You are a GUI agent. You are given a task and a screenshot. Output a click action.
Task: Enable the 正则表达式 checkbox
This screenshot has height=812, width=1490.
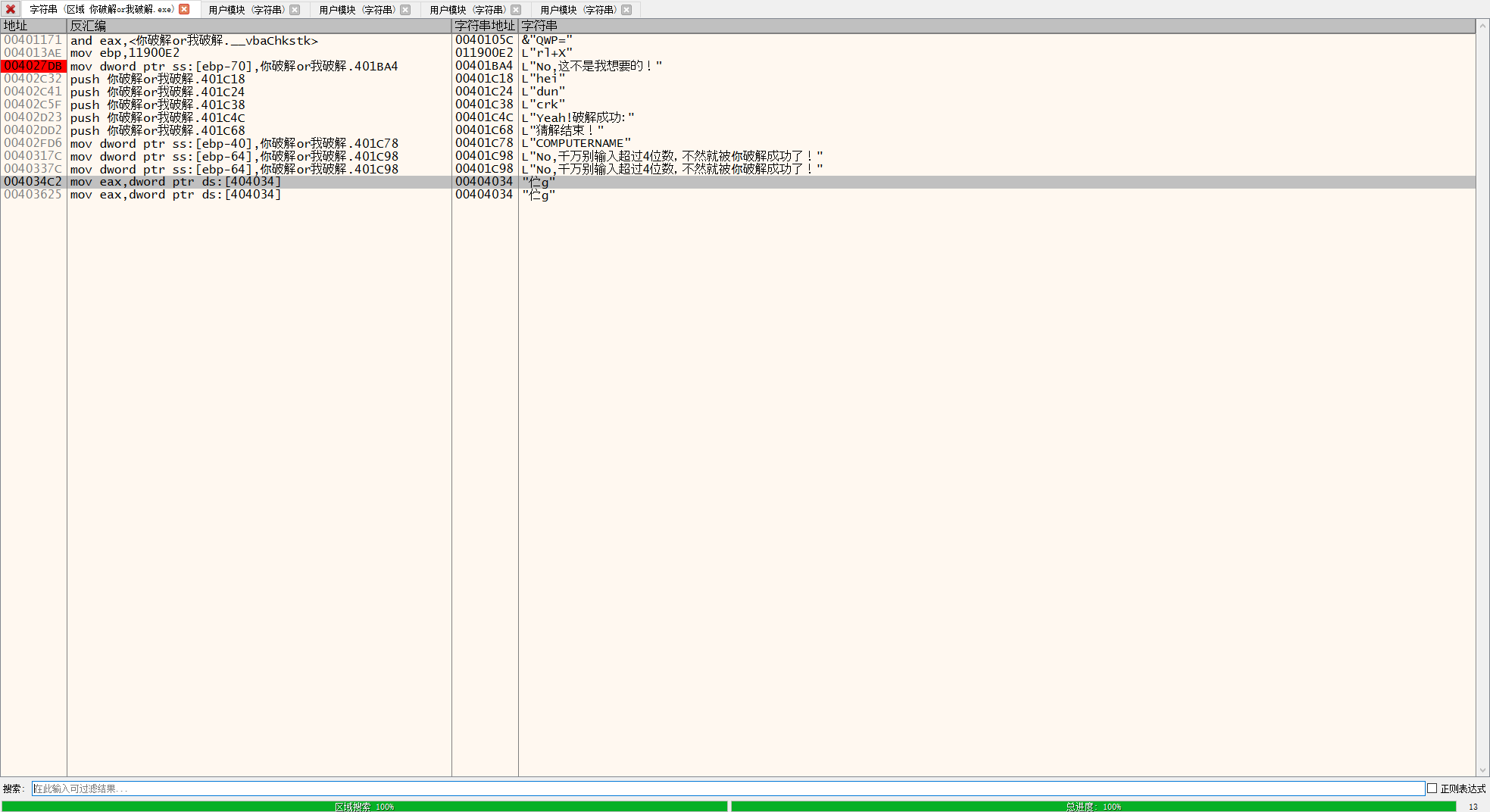click(1432, 789)
